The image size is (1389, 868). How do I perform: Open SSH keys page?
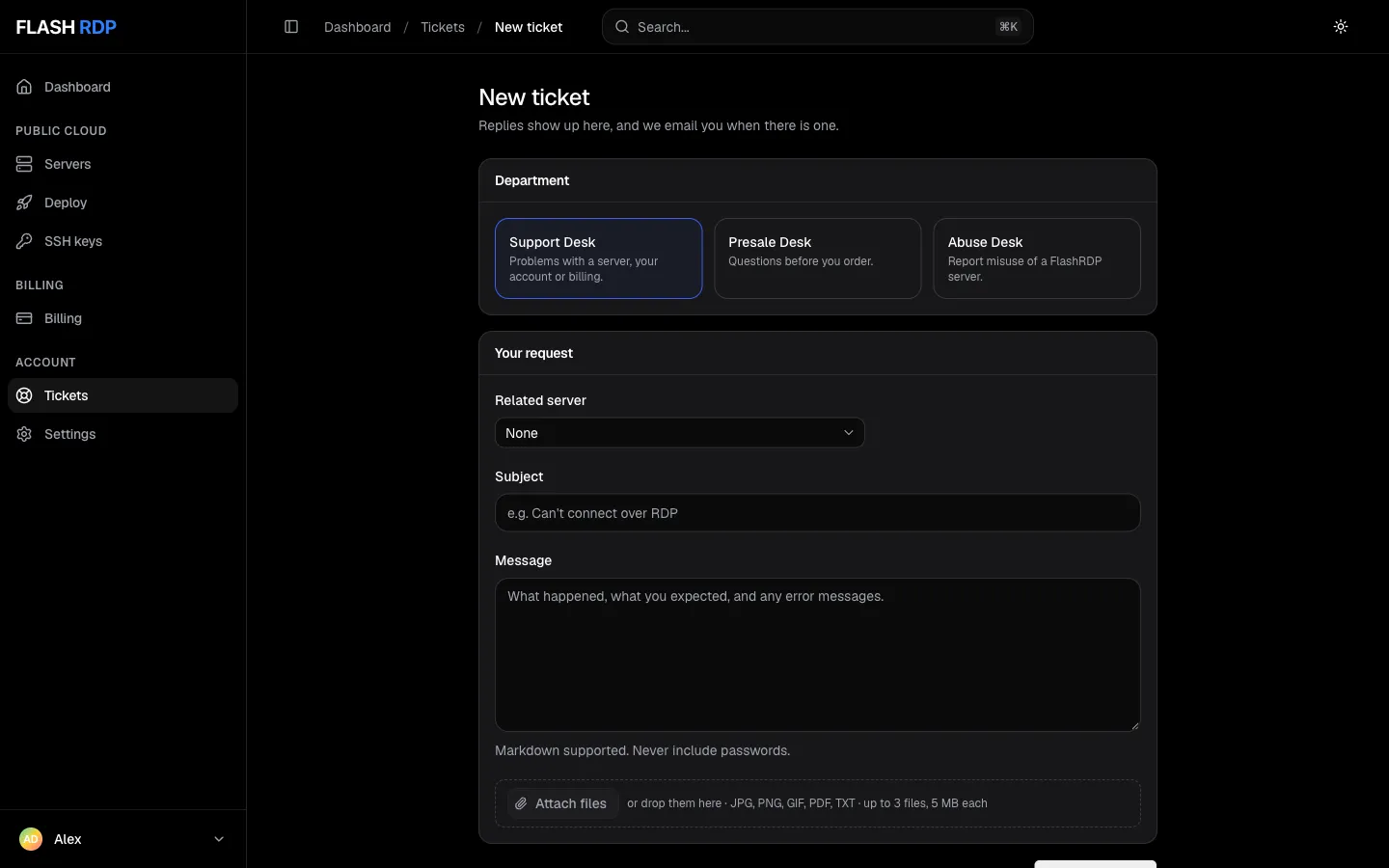tap(123, 241)
